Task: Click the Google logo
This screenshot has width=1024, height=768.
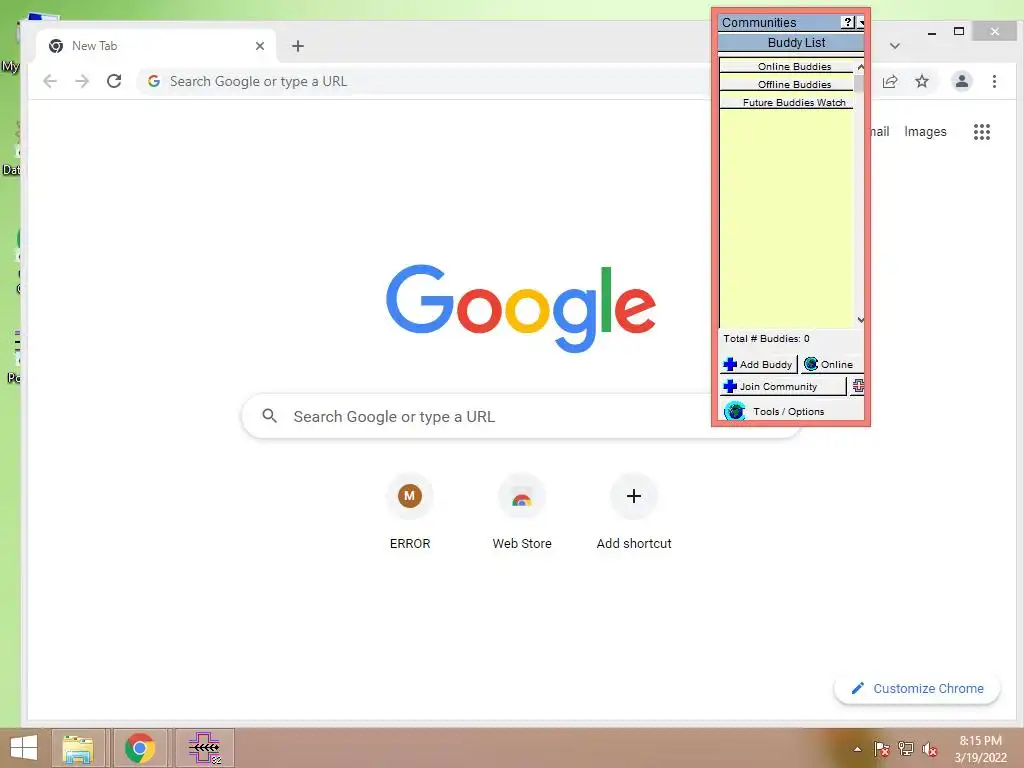Action: pos(520,308)
